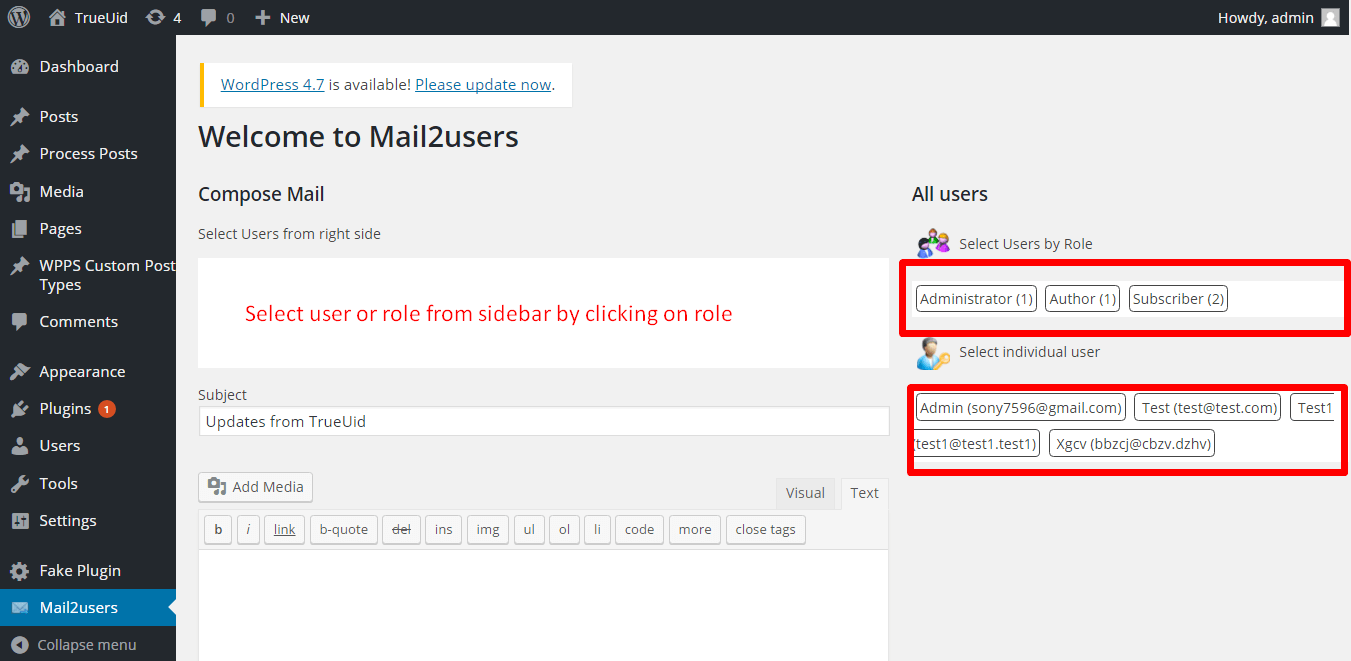This screenshot has width=1351, height=661.
Task: Click the Appearance paintbrush icon
Action: click(19, 372)
